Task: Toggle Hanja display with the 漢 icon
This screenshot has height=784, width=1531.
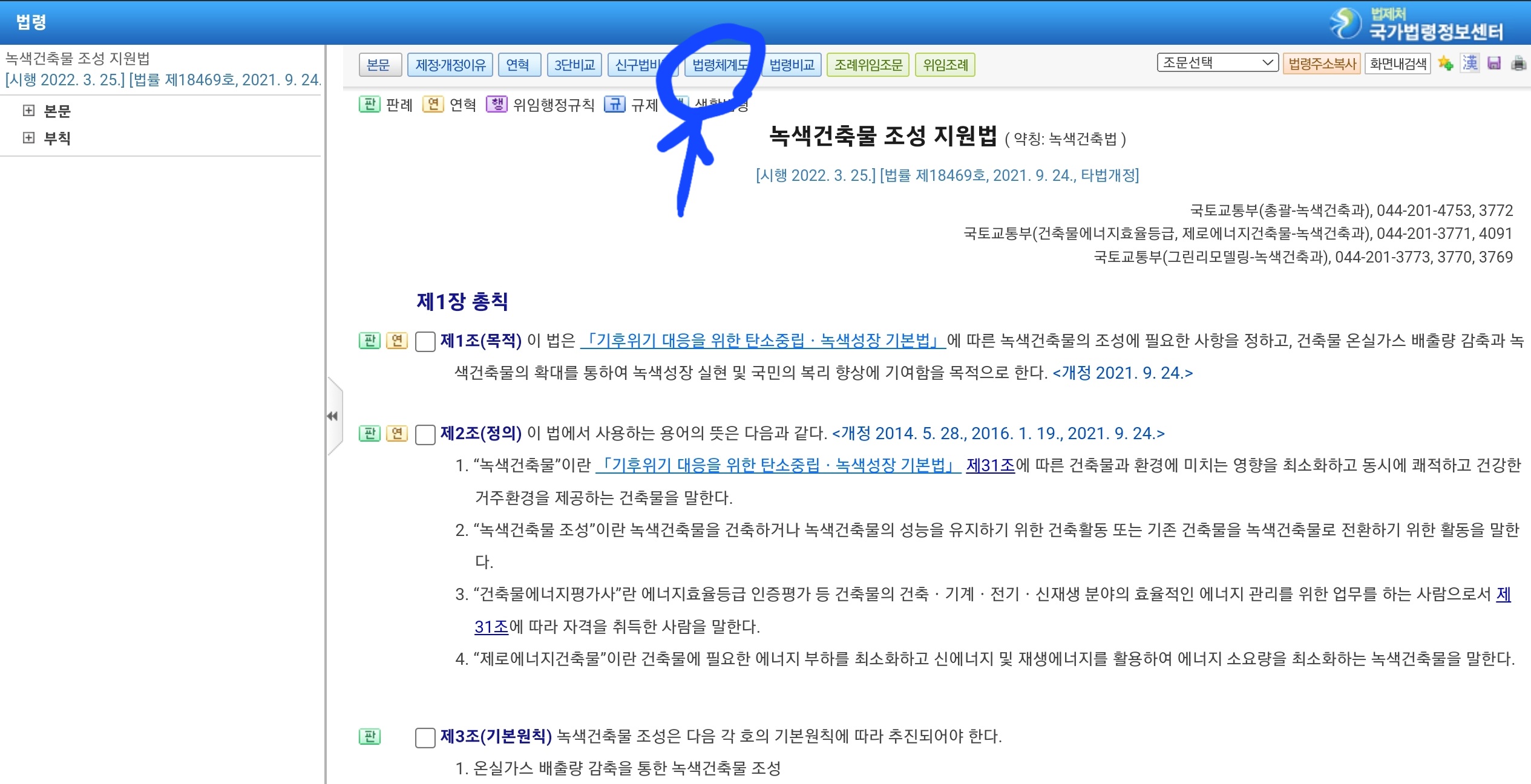Action: click(x=1470, y=63)
